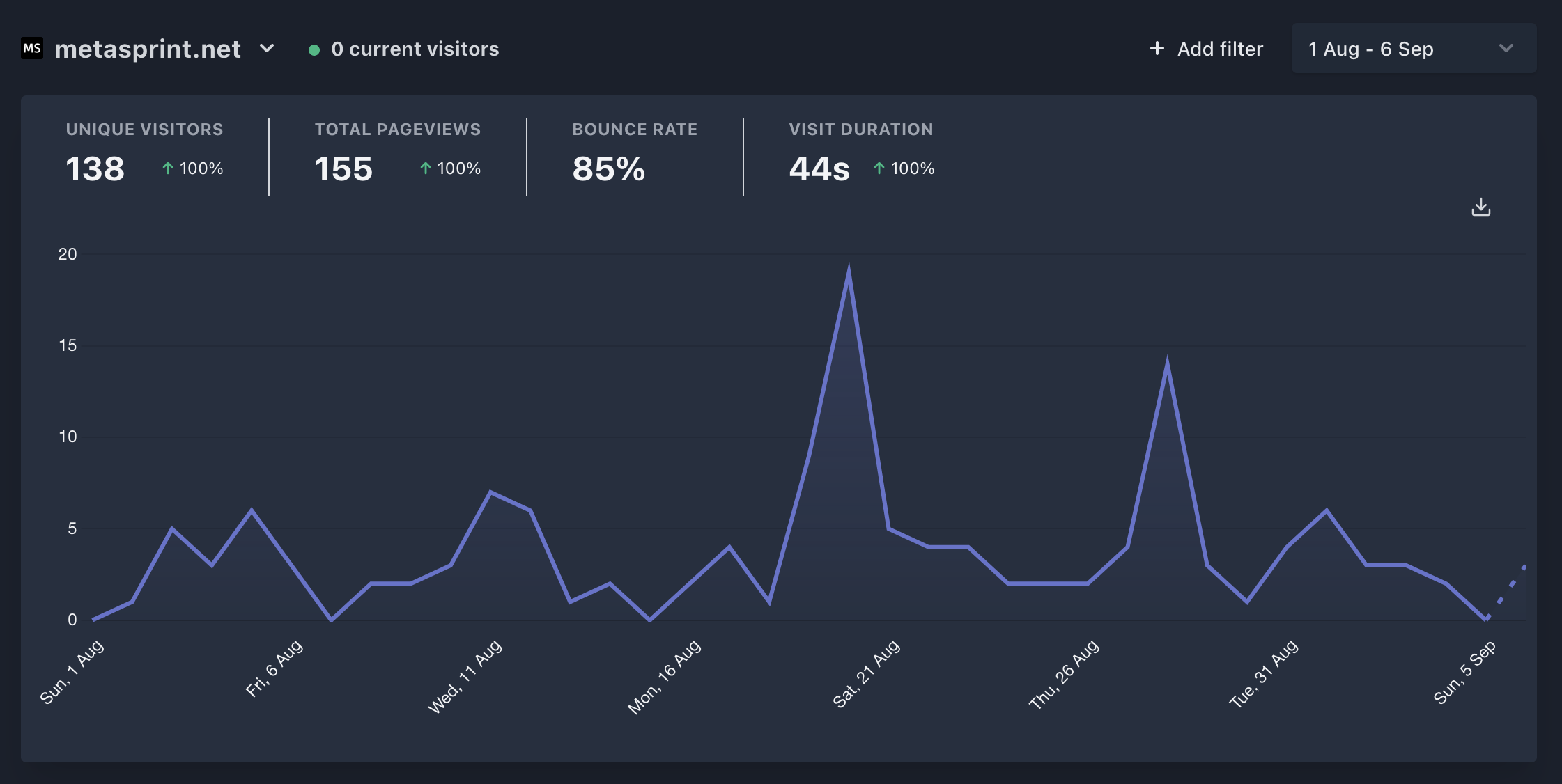
Task: Open the export chart download icon
Action: click(1480, 207)
